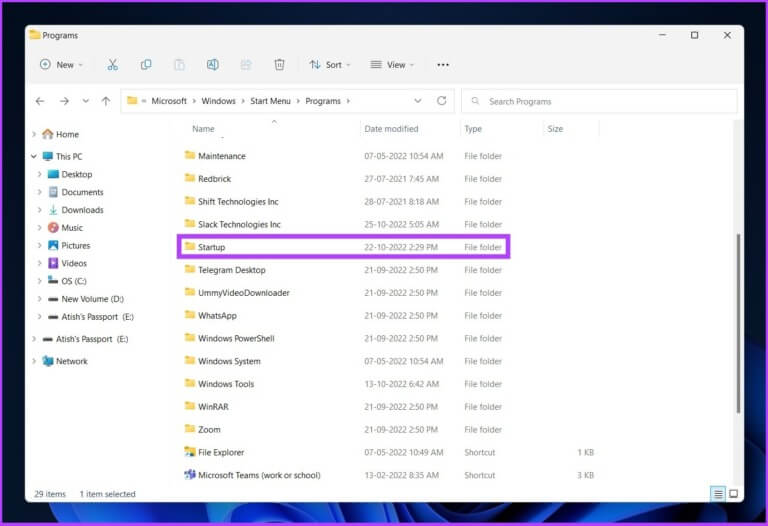Click the Paste clipboard icon
The image size is (768, 526).
[179, 65]
